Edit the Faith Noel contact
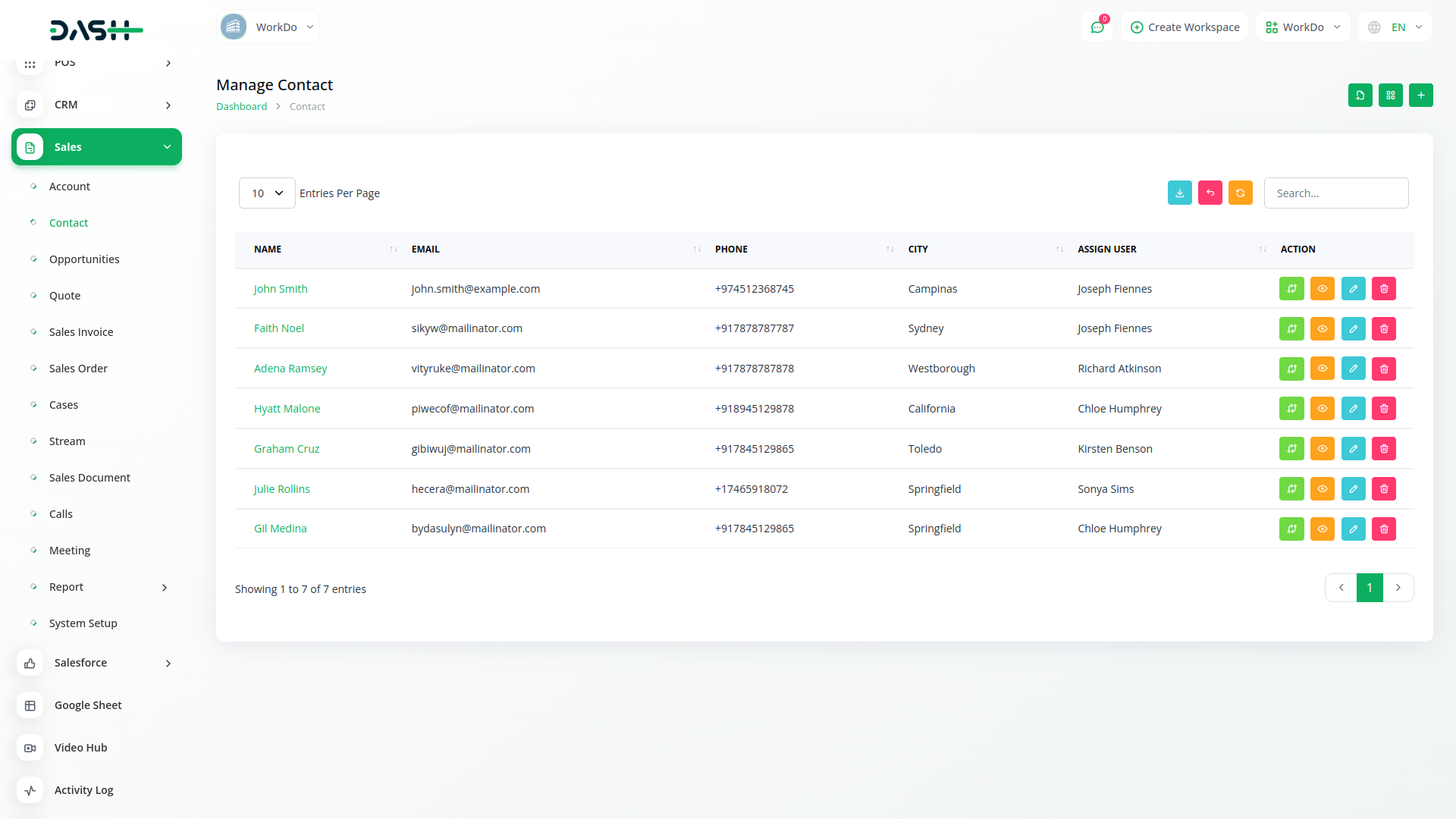 (1353, 329)
